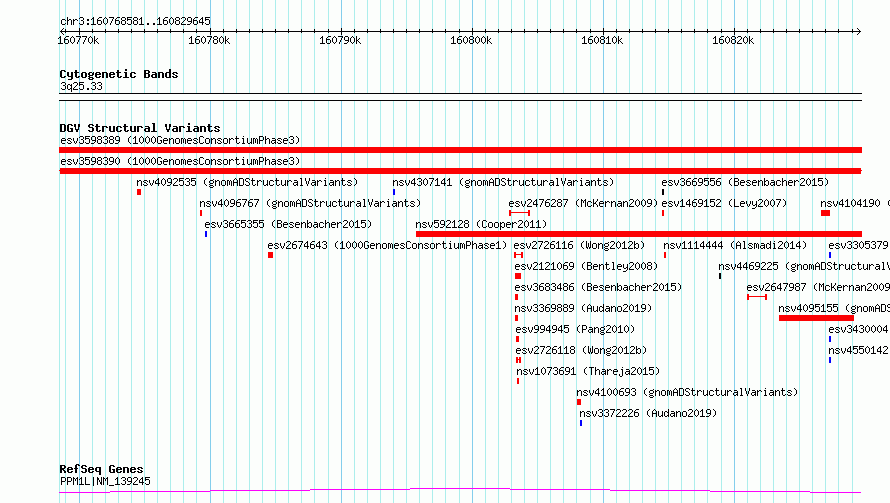890x503 pixels.
Task: Click the PPM1L magenta gene track line
Action: tap(460, 490)
